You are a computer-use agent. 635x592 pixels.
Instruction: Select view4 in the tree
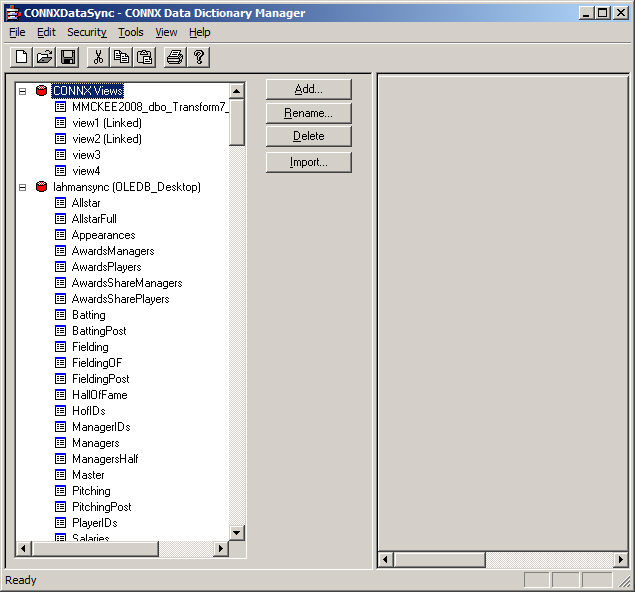[x=86, y=171]
